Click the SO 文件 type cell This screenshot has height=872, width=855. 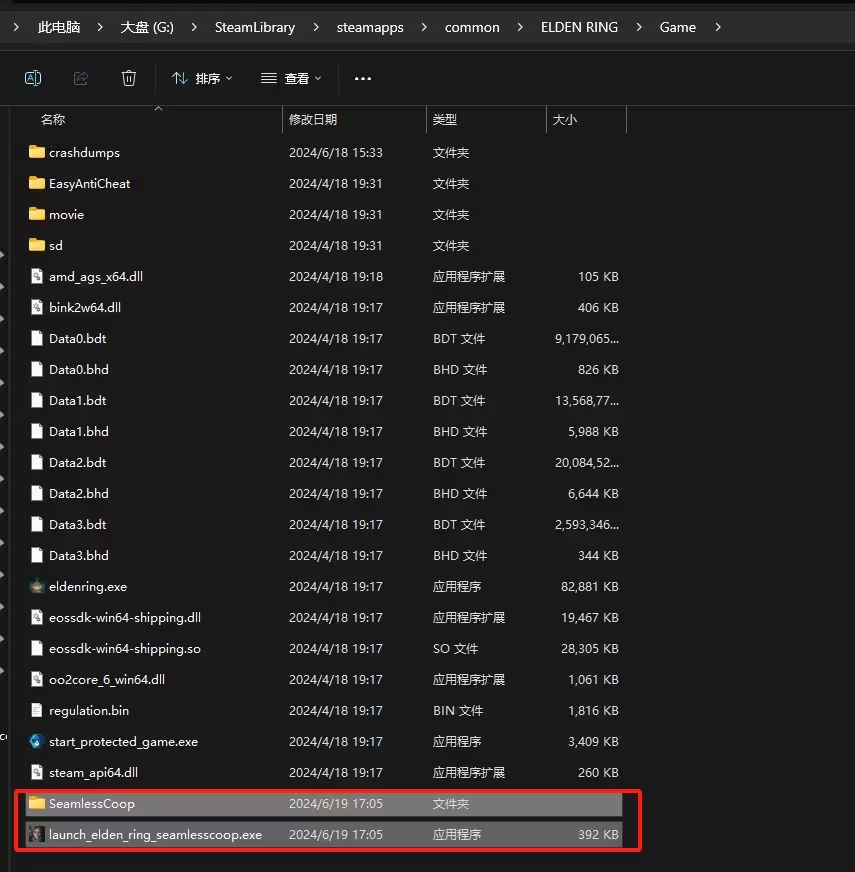pyautogui.click(x=456, y=648)
